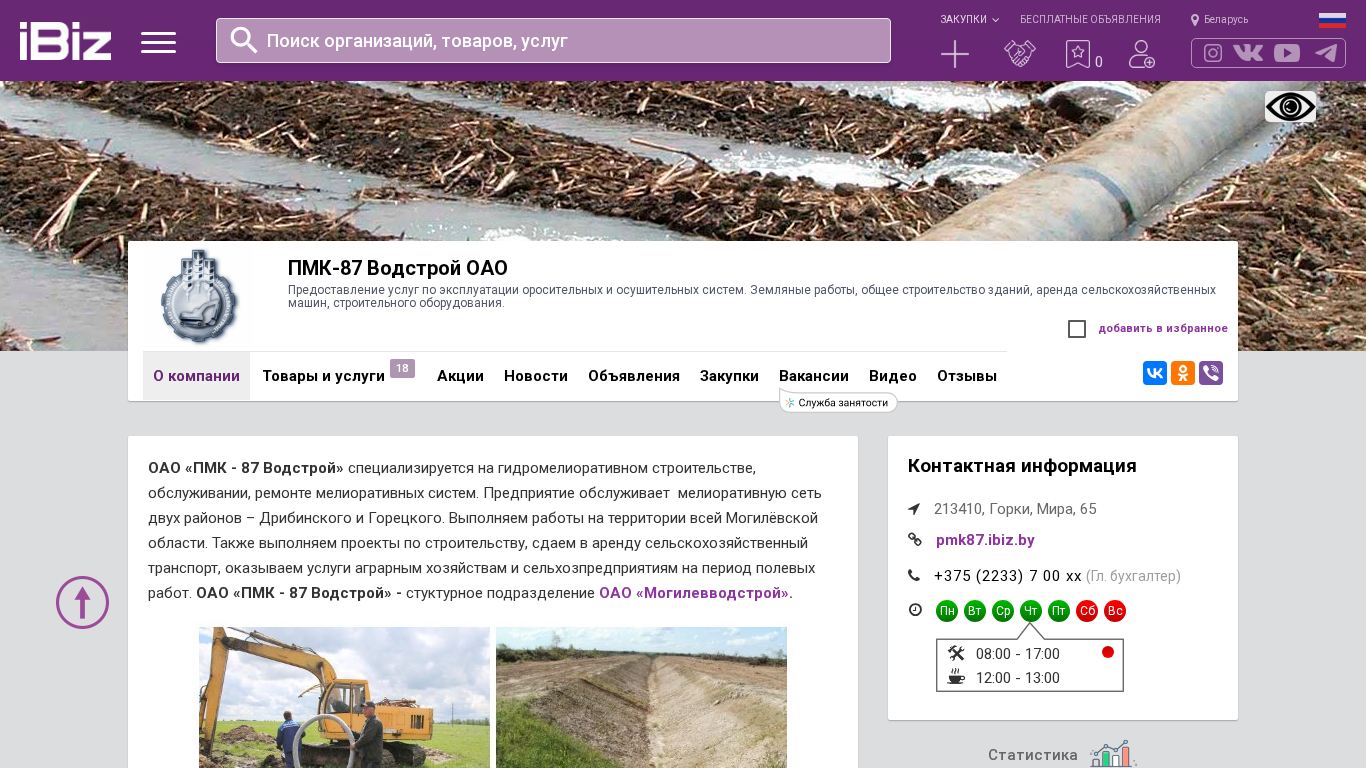The image size is (1366, 768).
Task: Select Saturday in working hours
Action: point(1087,611)
